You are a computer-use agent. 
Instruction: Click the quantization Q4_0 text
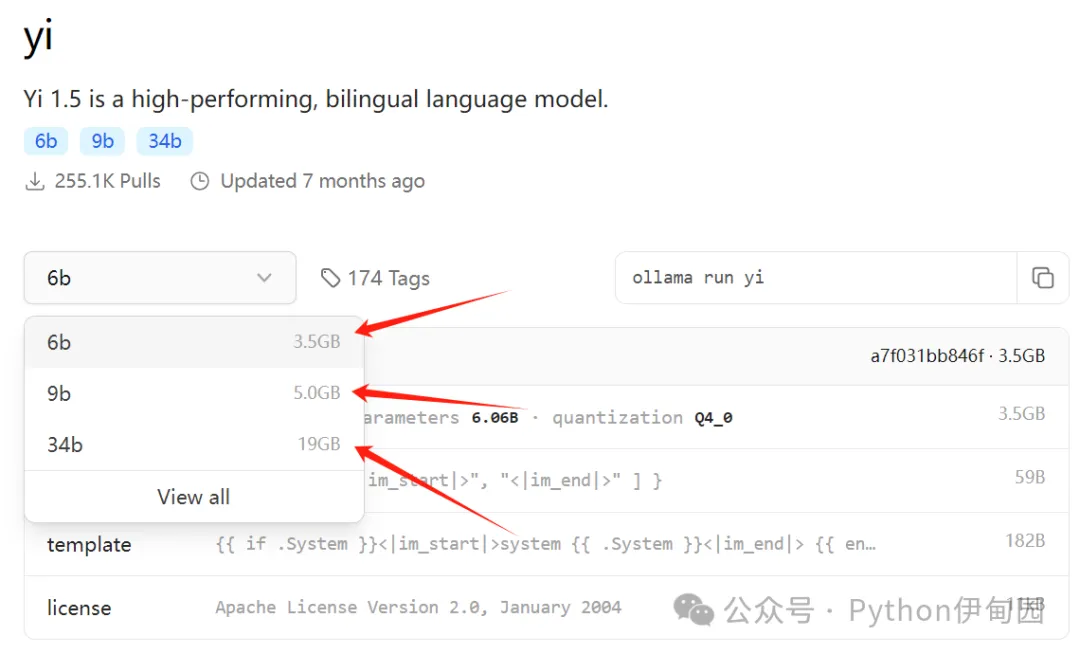point(642,418)
